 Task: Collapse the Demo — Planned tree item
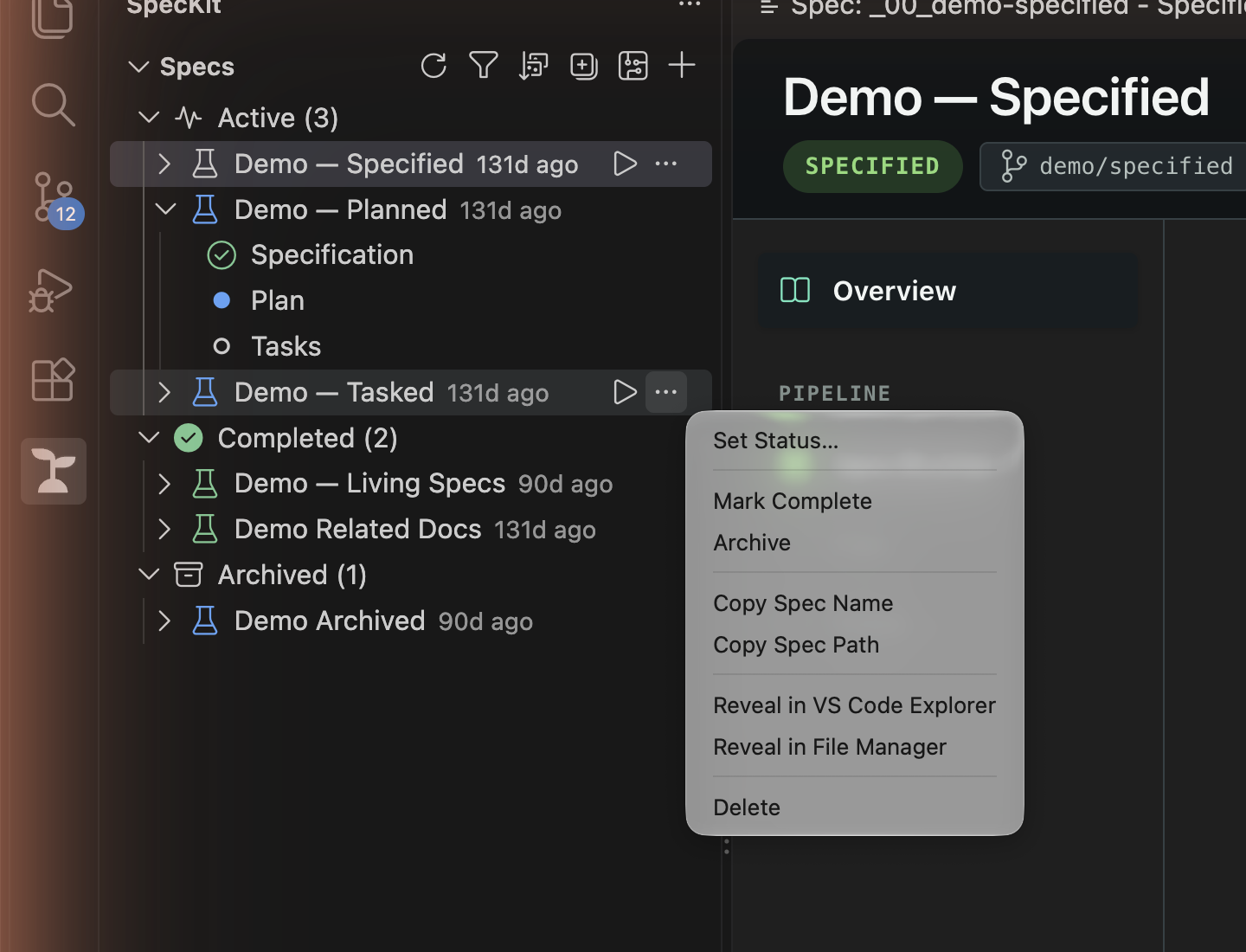(165, 209)
